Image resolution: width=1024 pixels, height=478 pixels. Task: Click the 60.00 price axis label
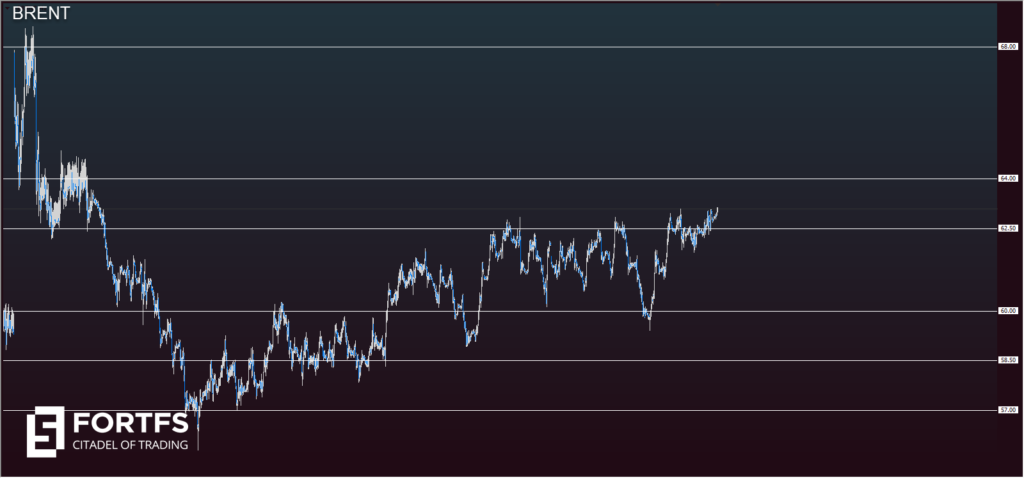coord(1007,311)
